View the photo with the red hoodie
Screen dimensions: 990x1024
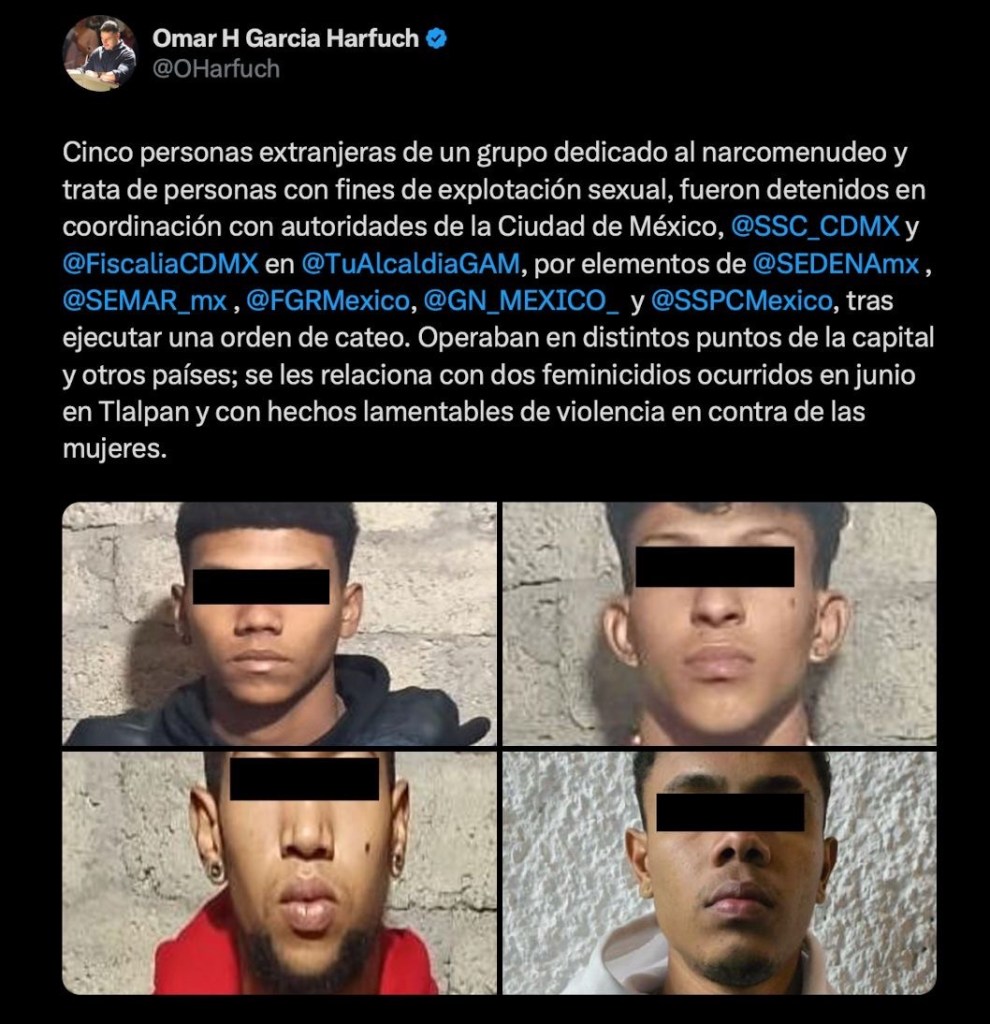point(279,873)
